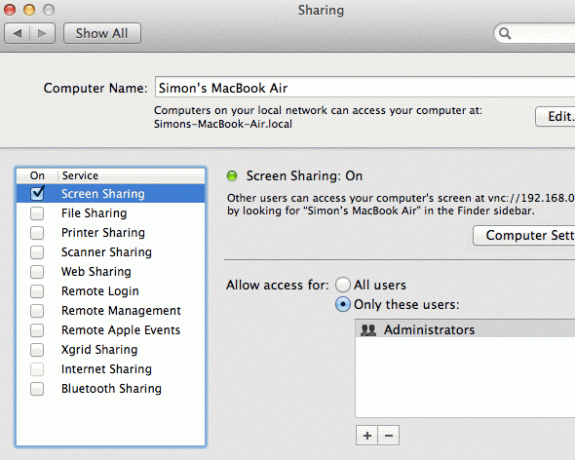This screenshot has width=575, height=460.
Task: Open the Computer Settings button
Action: coord(524,235)
